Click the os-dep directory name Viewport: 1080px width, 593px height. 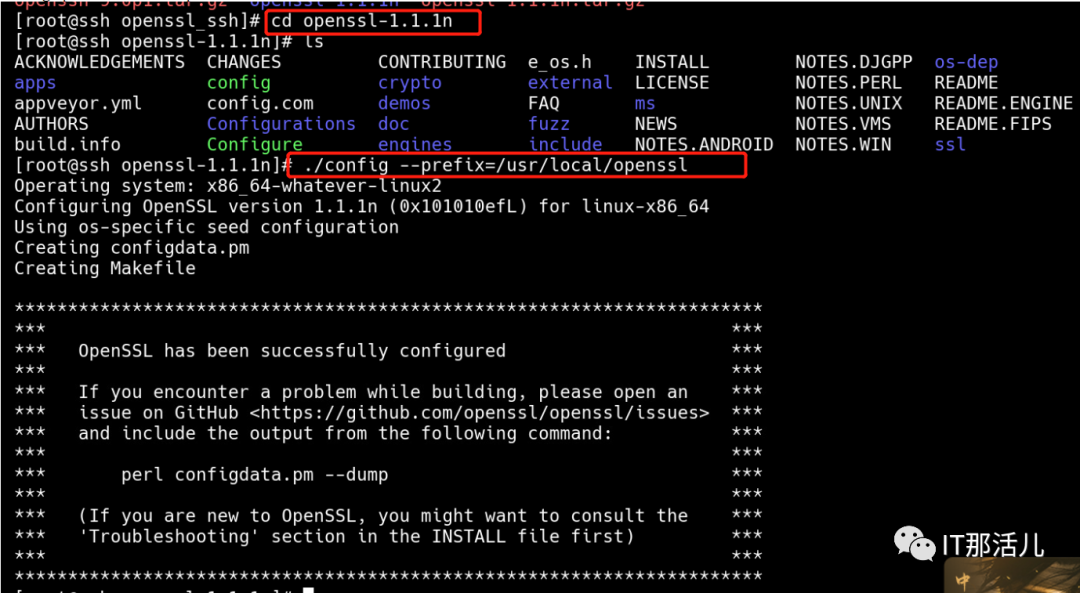point(966,63)
